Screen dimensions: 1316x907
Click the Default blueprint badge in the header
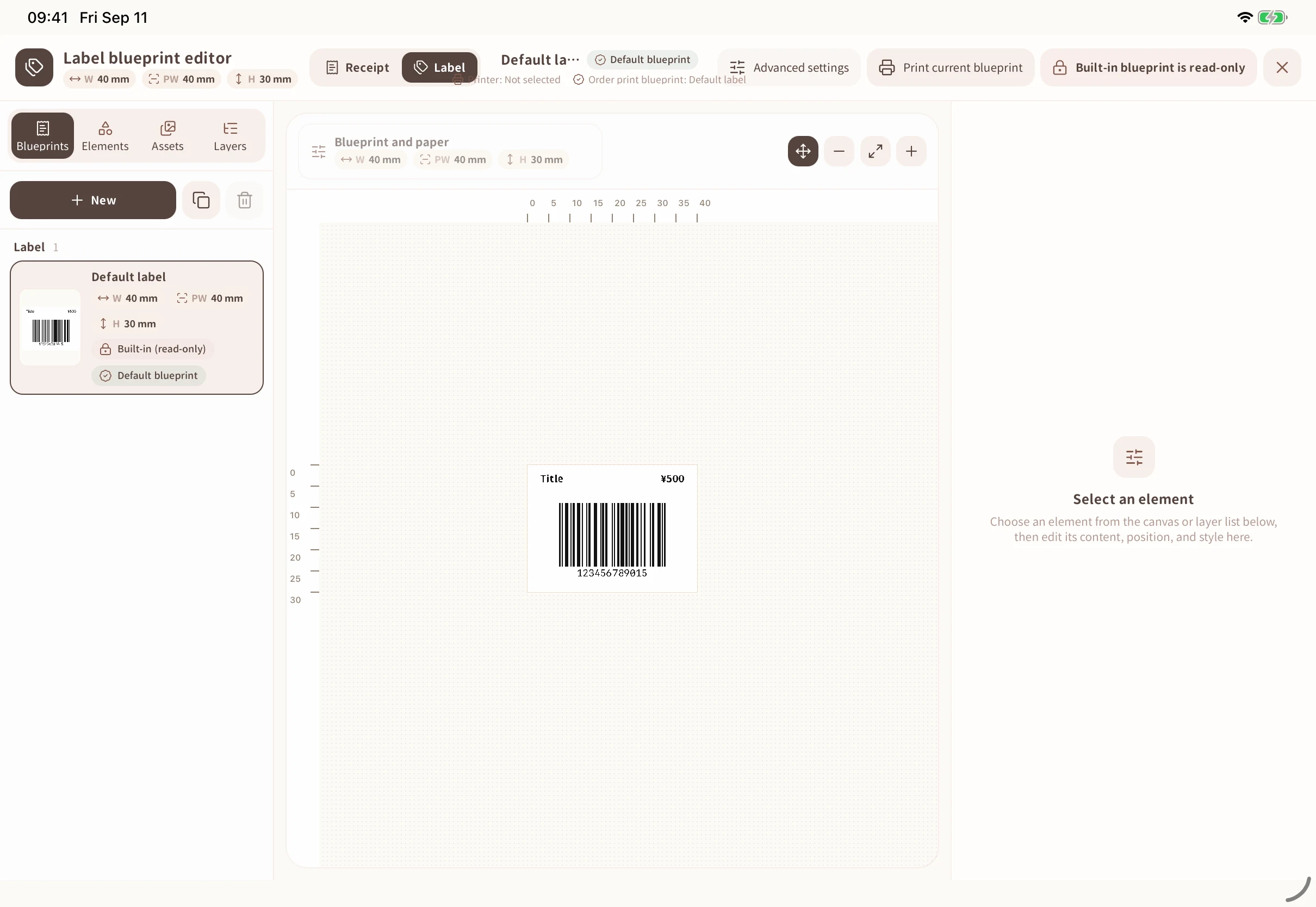(x=643, y=60)
